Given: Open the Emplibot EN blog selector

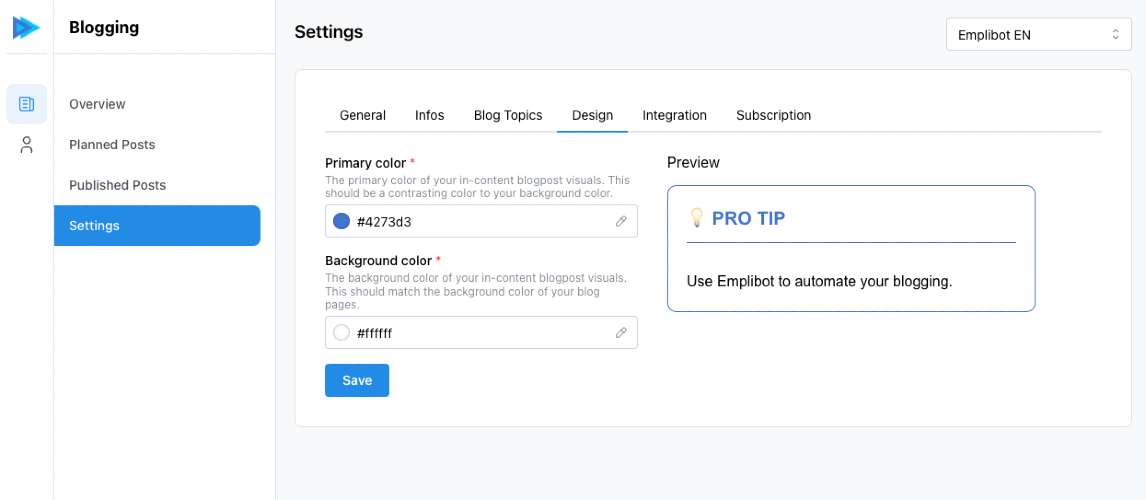Looking at the screenshot, I should click(x=1039, y=34).
